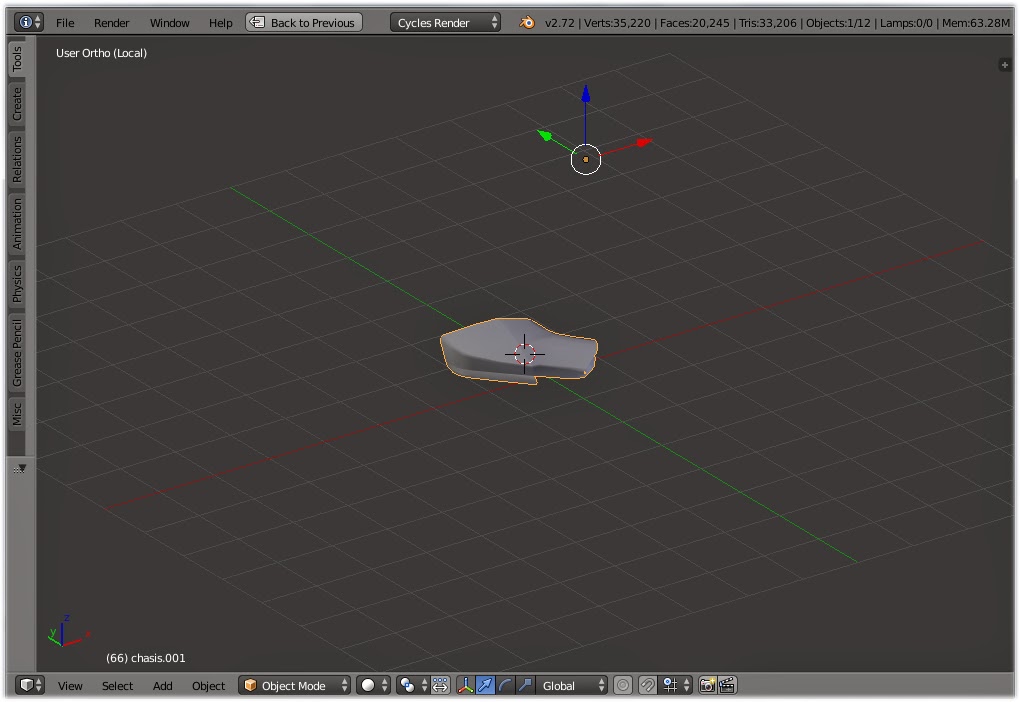Open the Cycles Render engine dropdown

click(444, 21)
